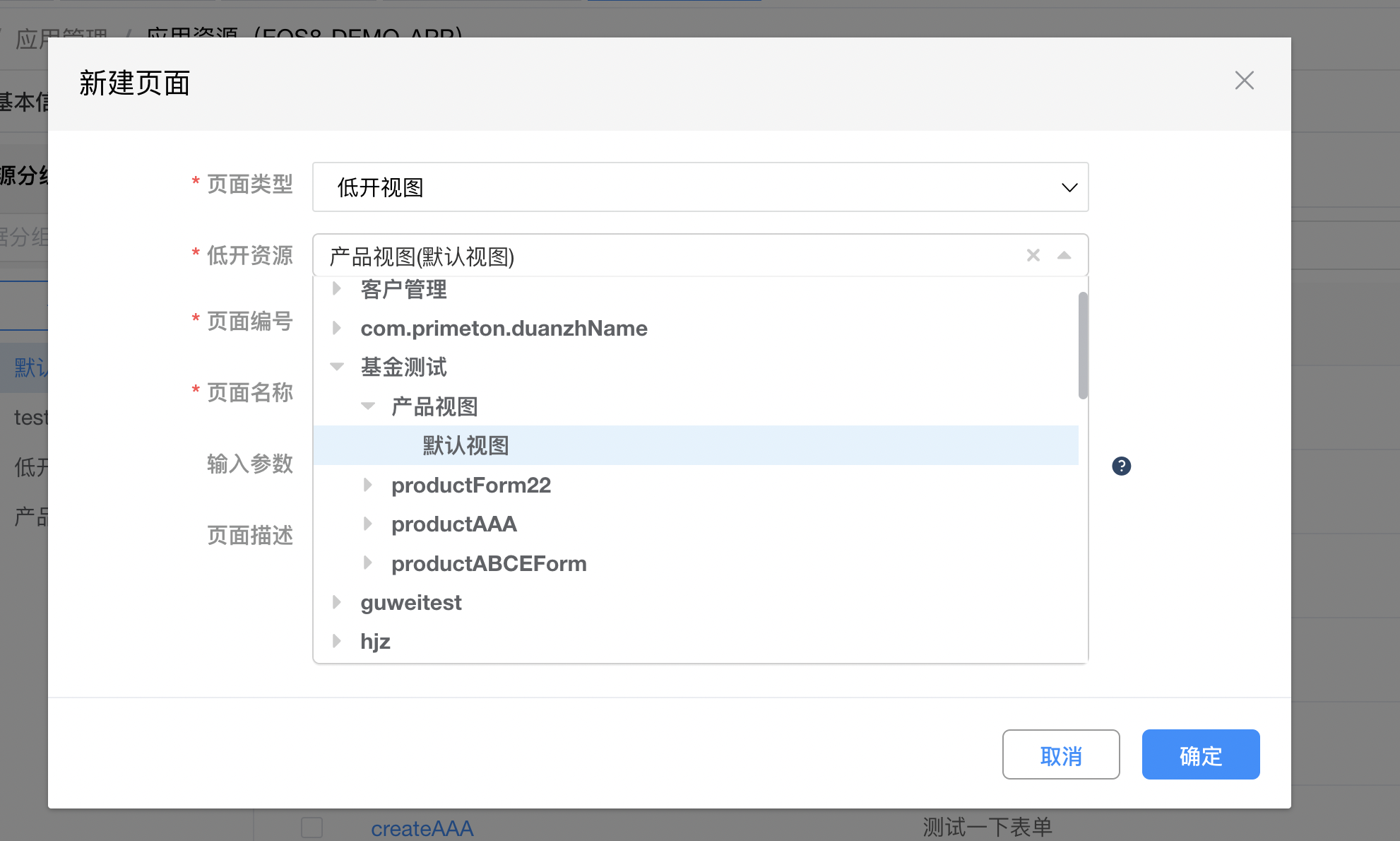Viewport: 1400px width, 841px height.
Task: Collapse the 低开资源 dropdown with up arrow
Action: [x=1064, y=255]
